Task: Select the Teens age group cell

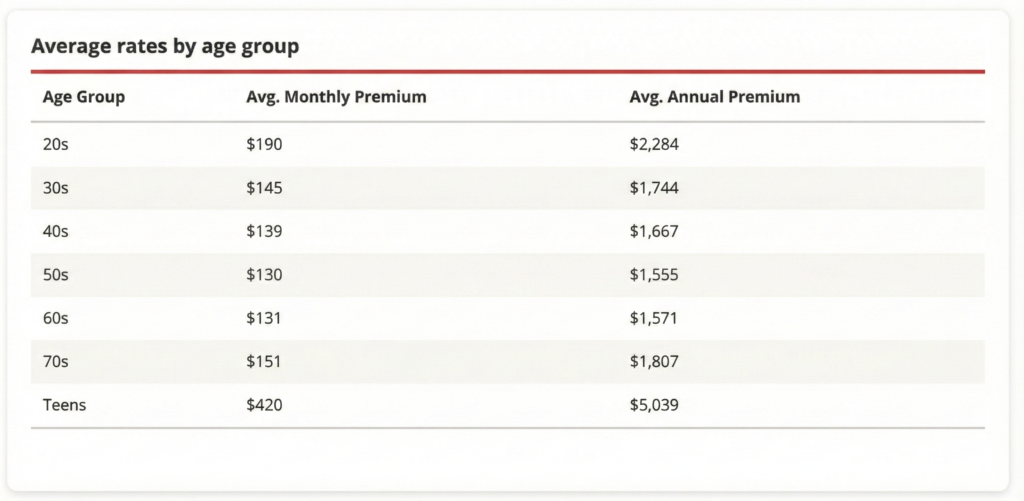Action: pyautogui.click(x=64, y=405)
